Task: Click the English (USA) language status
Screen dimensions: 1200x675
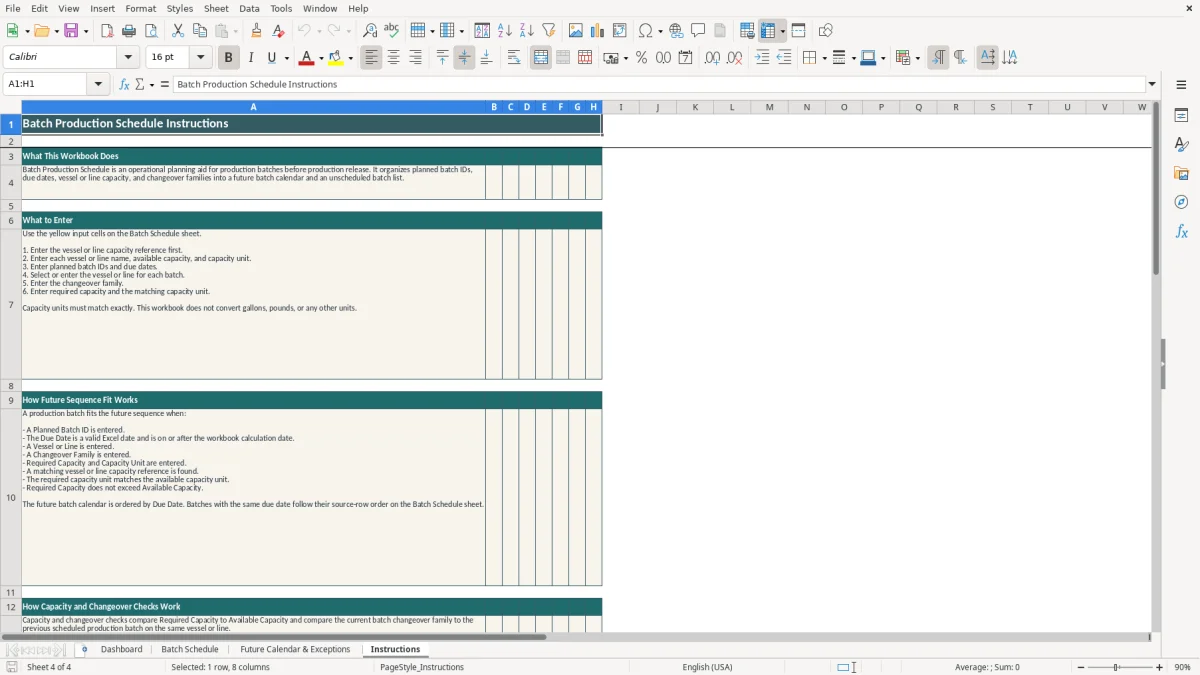Action: click(x=707, y=667)
